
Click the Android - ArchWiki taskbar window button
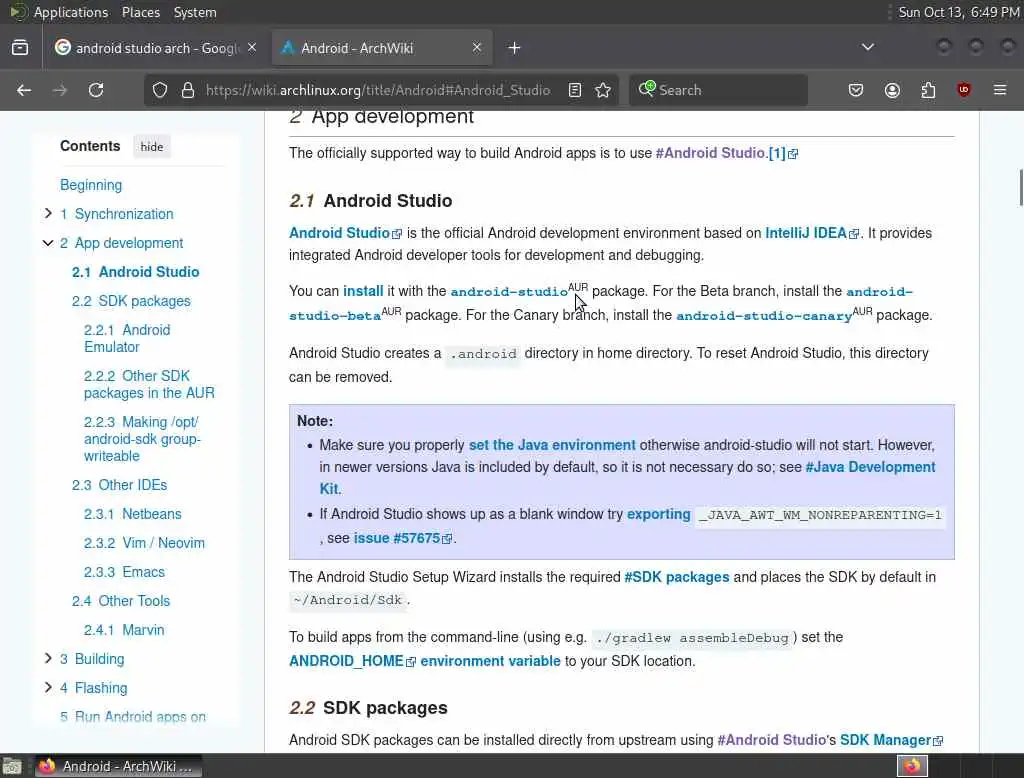[x=118, y=766]
